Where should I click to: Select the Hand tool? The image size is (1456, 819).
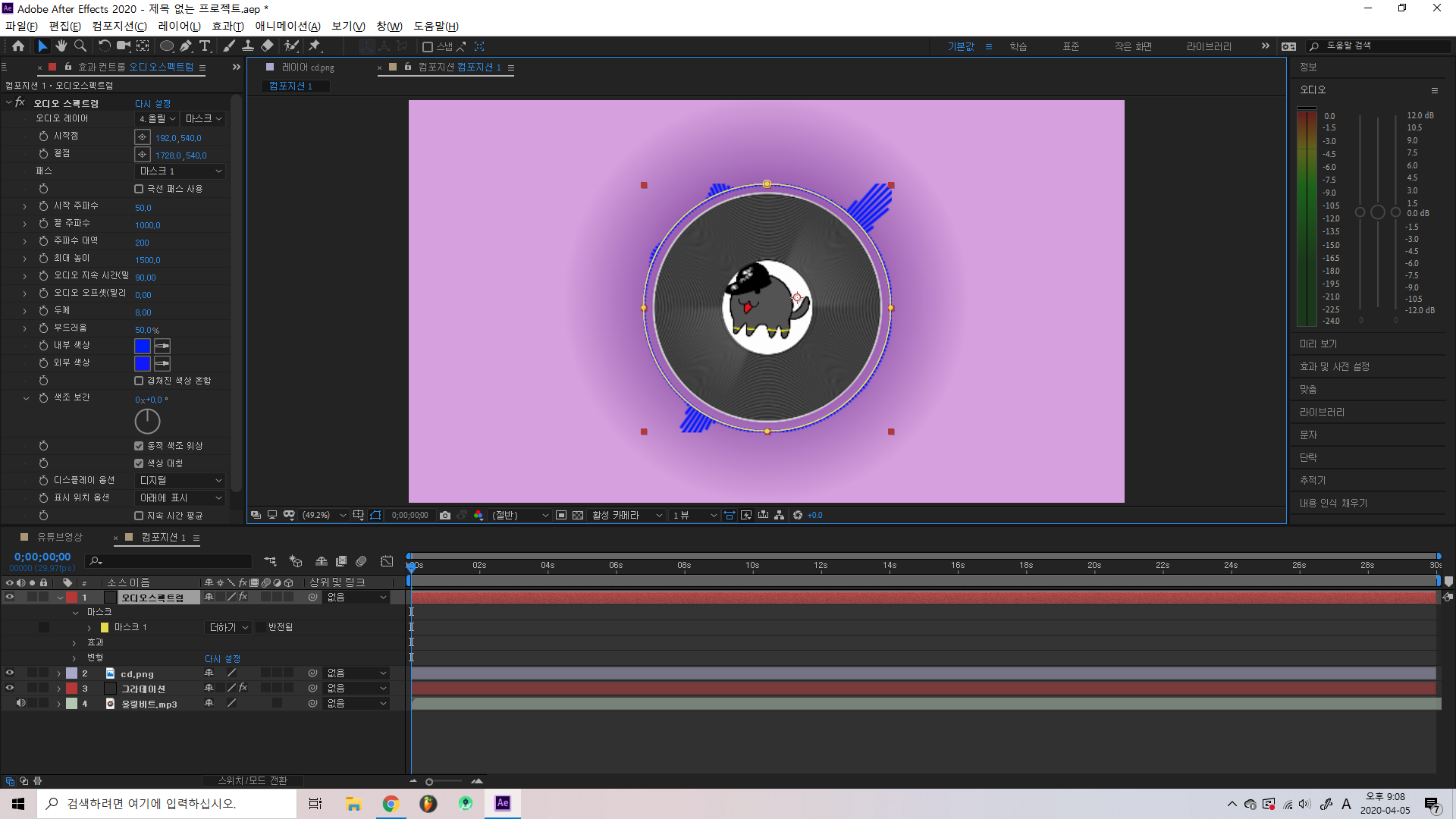pyautogui.click(x=61, y=46)
